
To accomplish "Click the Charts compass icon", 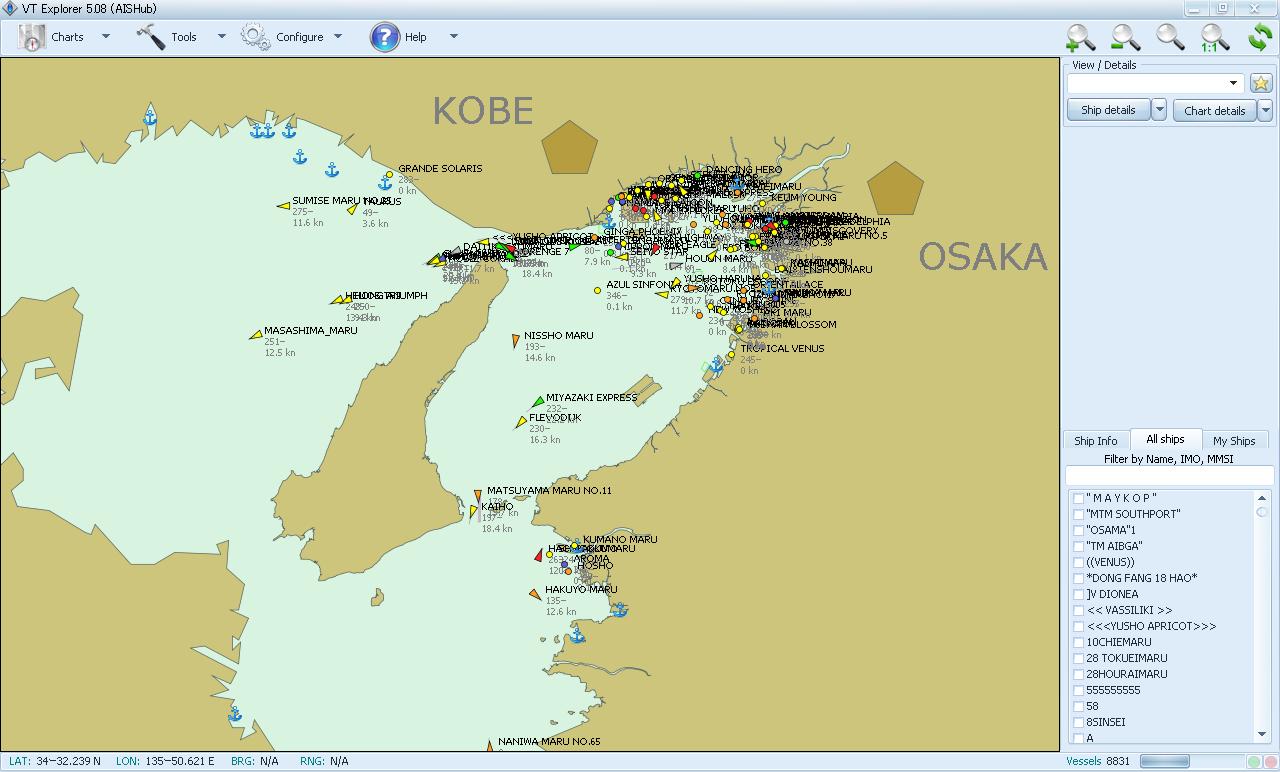I will (32, 37).
